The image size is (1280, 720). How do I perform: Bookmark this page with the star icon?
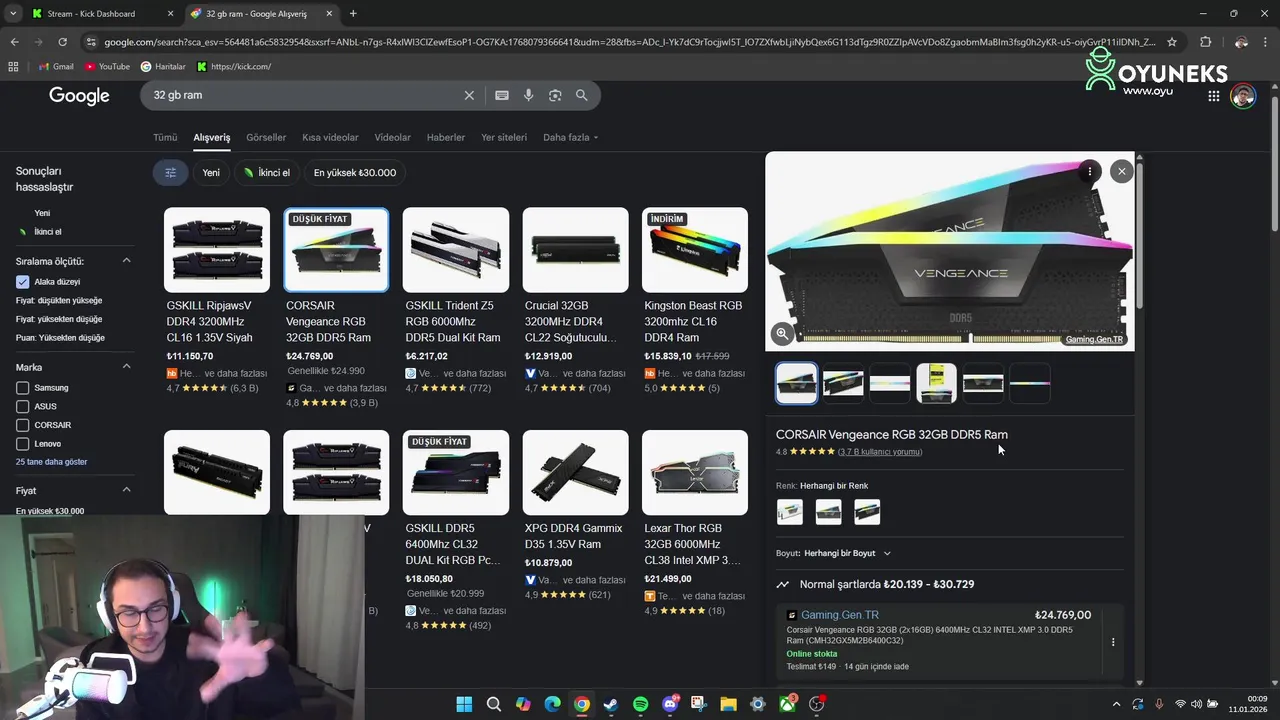(x=1172, y=42)
